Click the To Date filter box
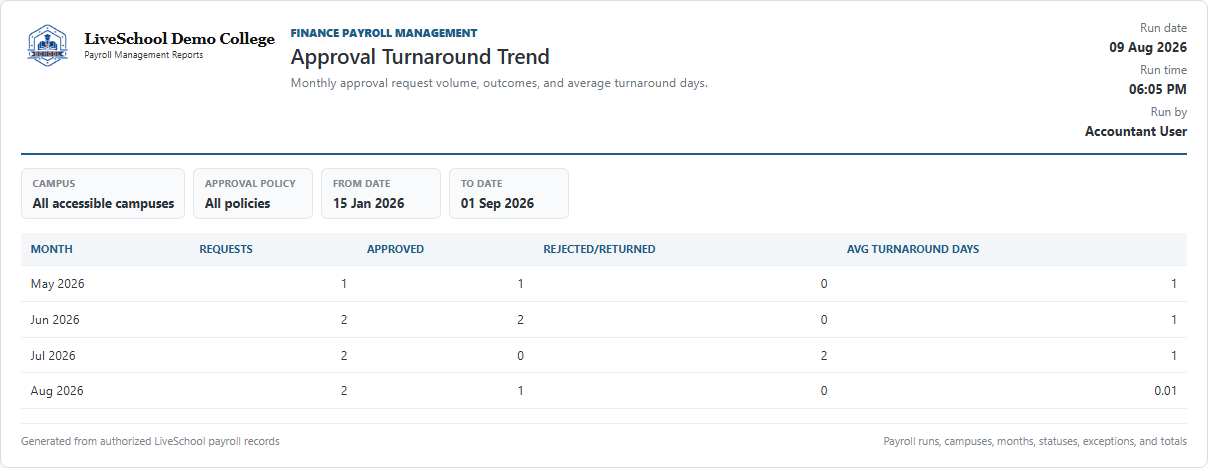 (x=509, y=194)
